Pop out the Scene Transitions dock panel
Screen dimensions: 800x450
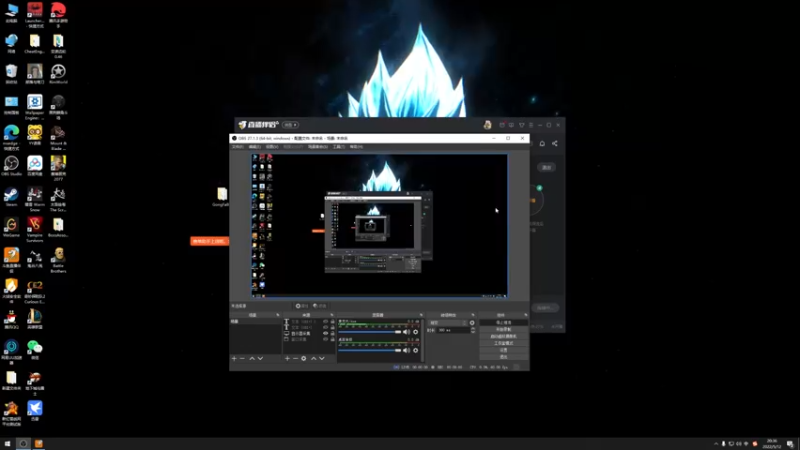point(473,315)
